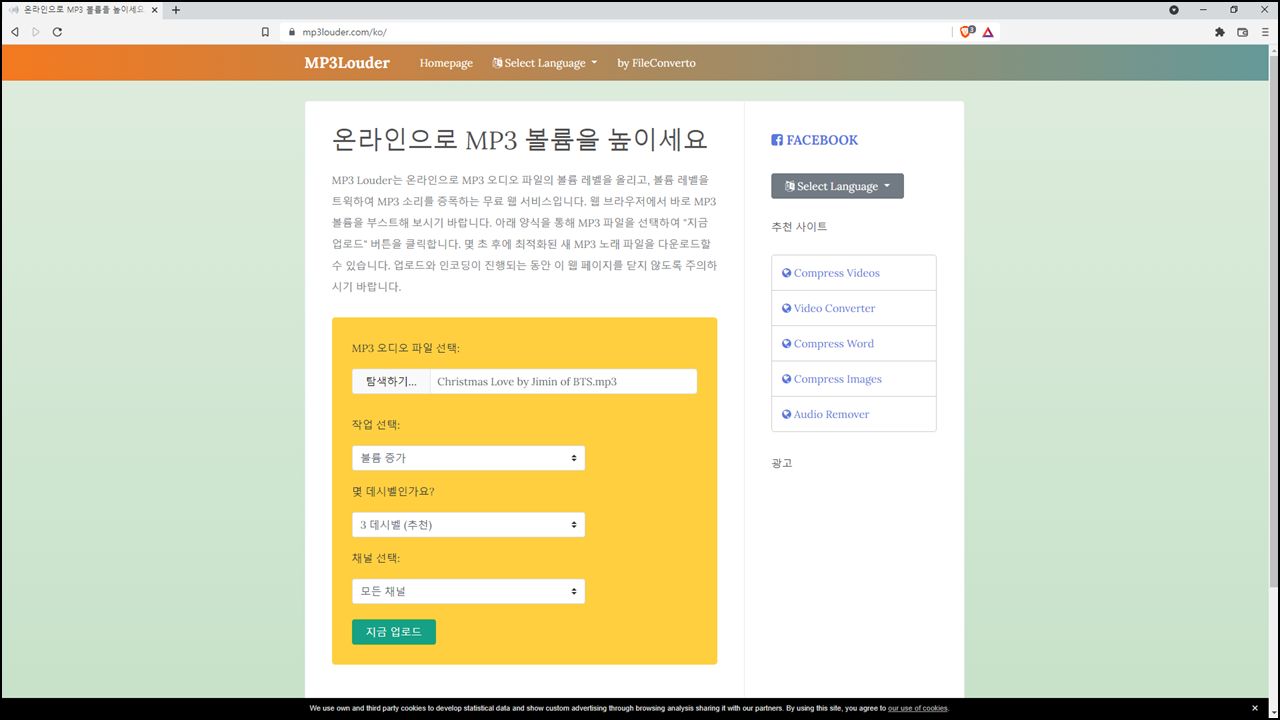Click the bookmark icon in address bar
This screenshot has width=1280, height=720.
pos(265,32)
